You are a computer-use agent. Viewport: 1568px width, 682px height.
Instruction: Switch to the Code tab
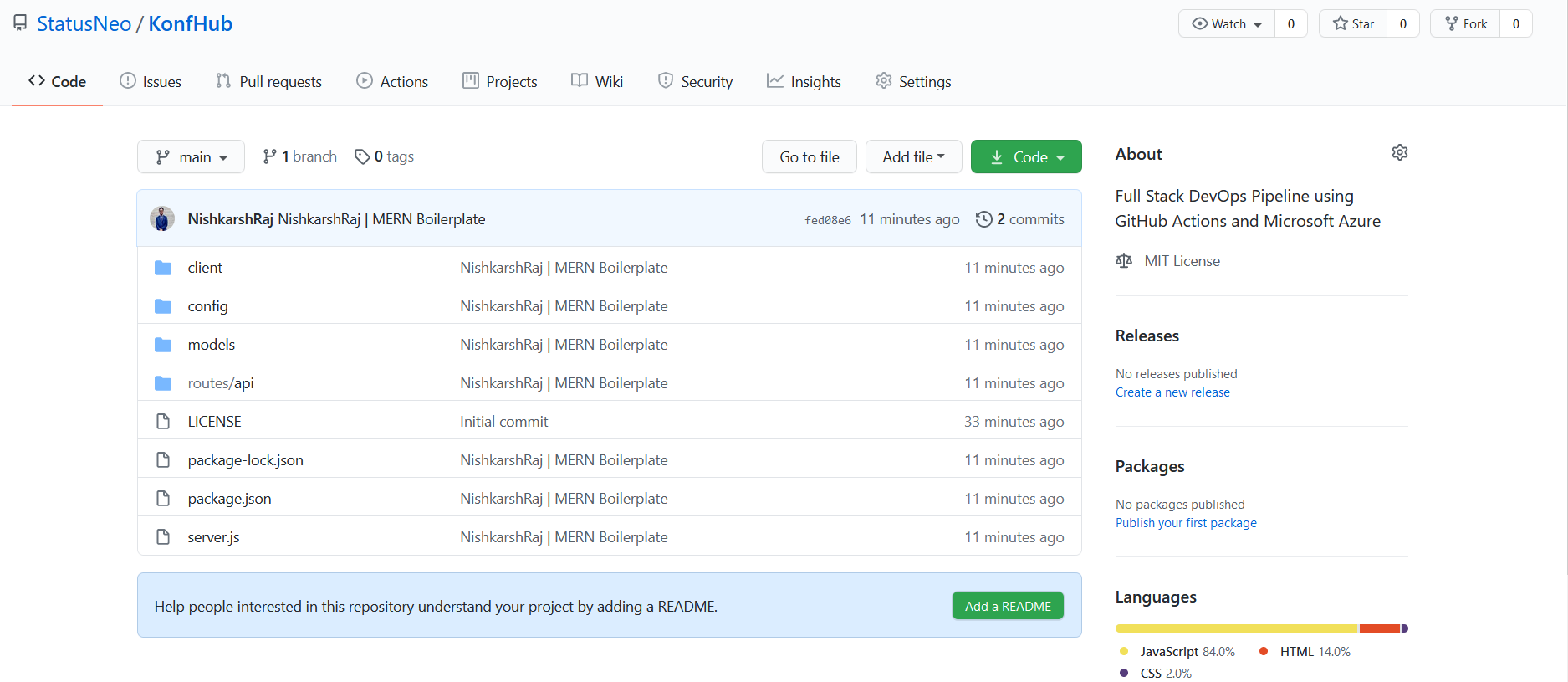pos(57,81)
